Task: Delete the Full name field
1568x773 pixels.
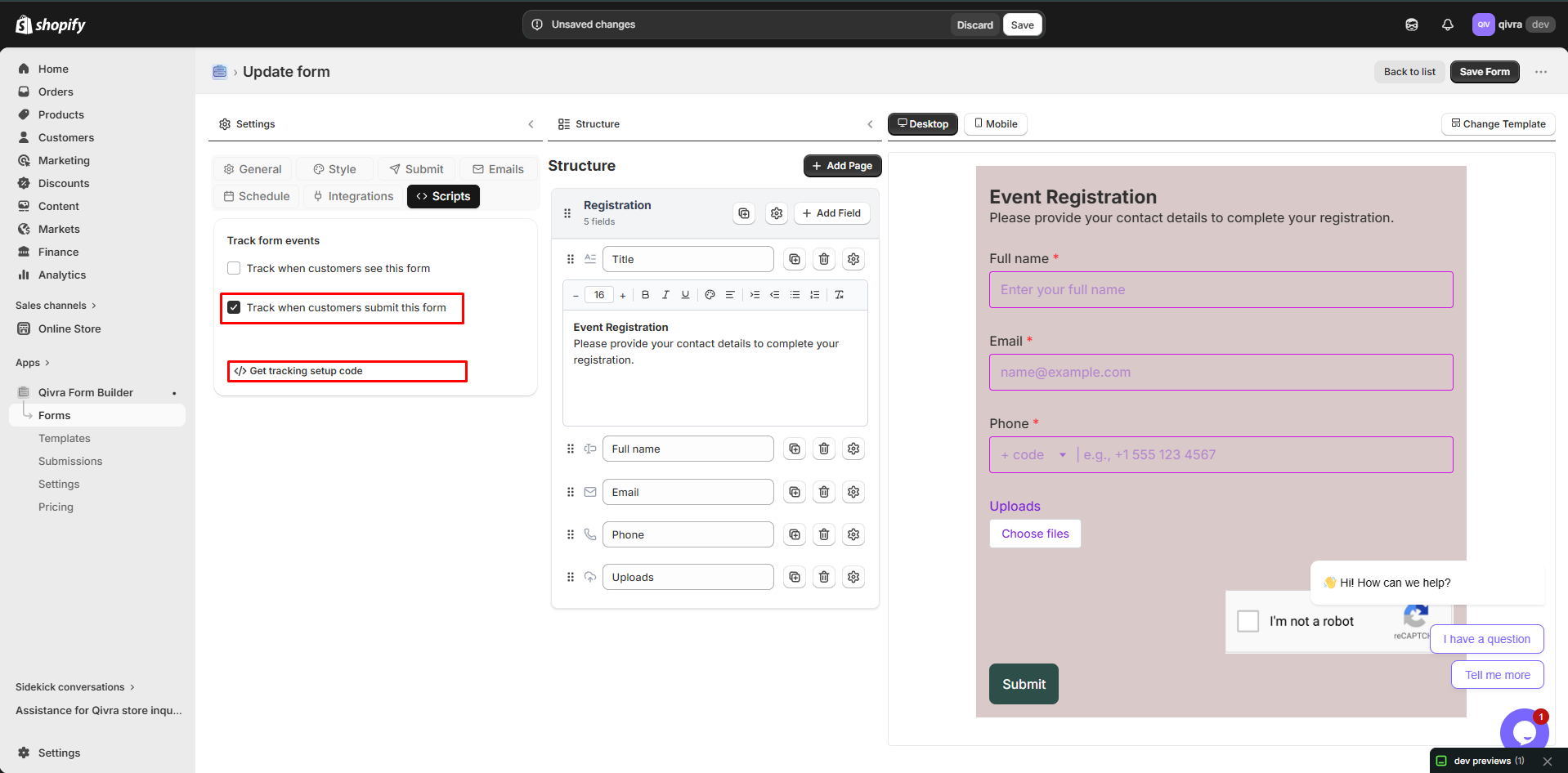Action: (824, 449)
